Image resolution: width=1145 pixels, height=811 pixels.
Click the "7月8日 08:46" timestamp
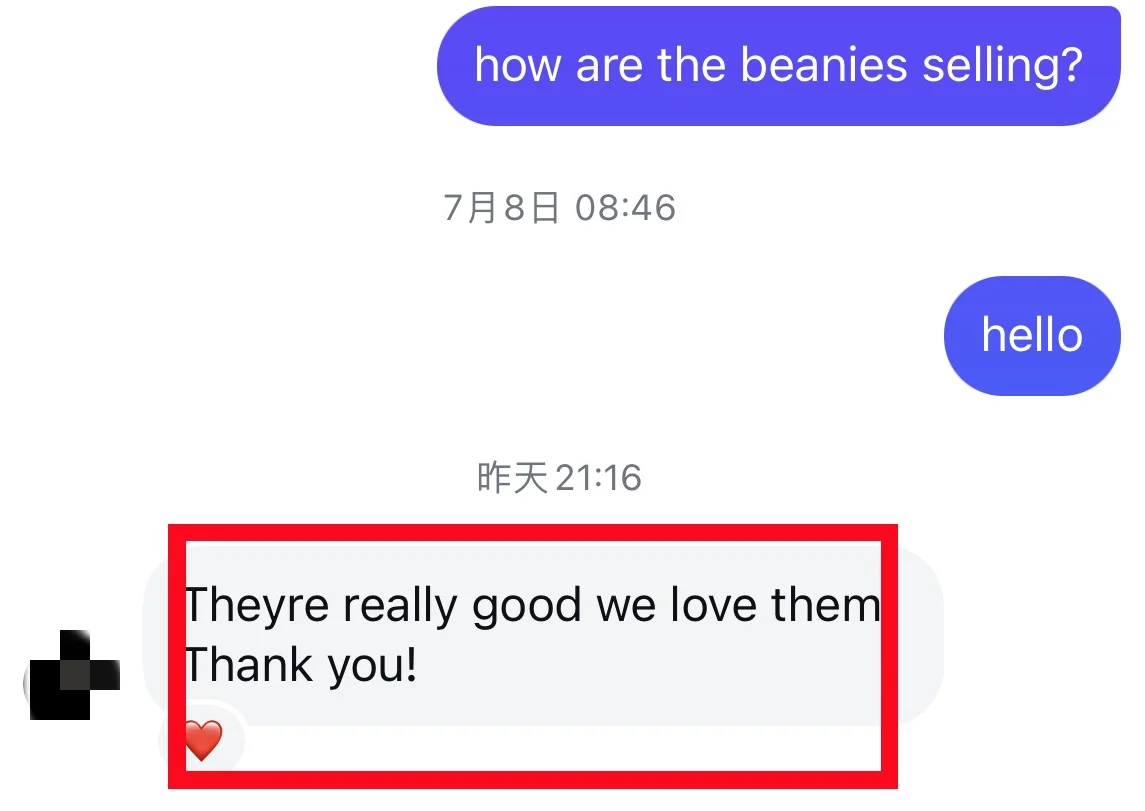point(559,208)
